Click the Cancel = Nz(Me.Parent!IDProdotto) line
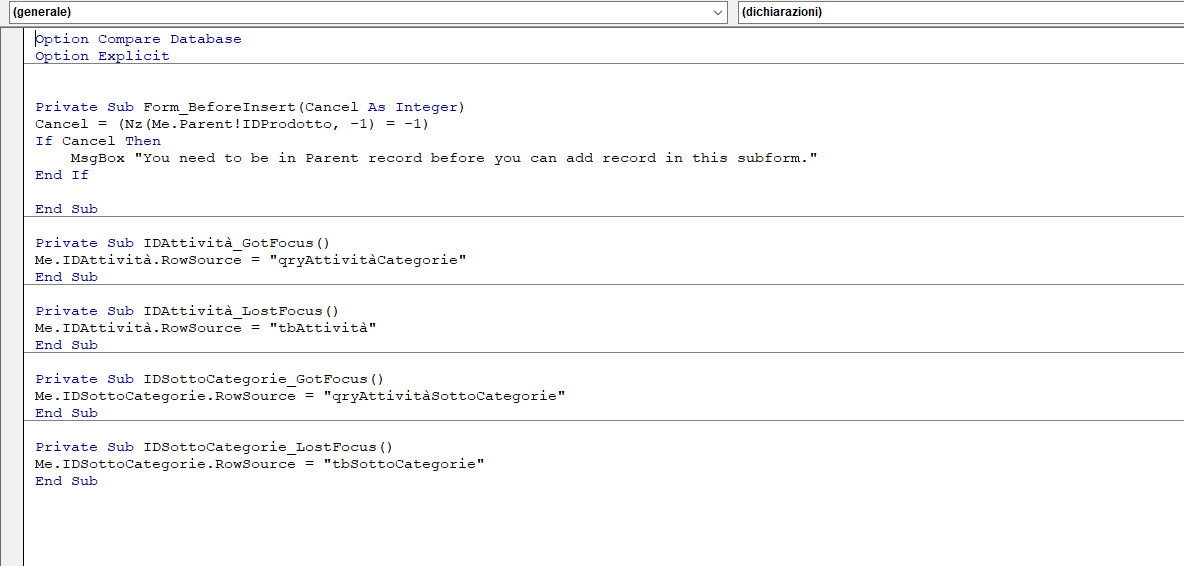This screenshot has height=566, width=1184. [x=232, y=124]
